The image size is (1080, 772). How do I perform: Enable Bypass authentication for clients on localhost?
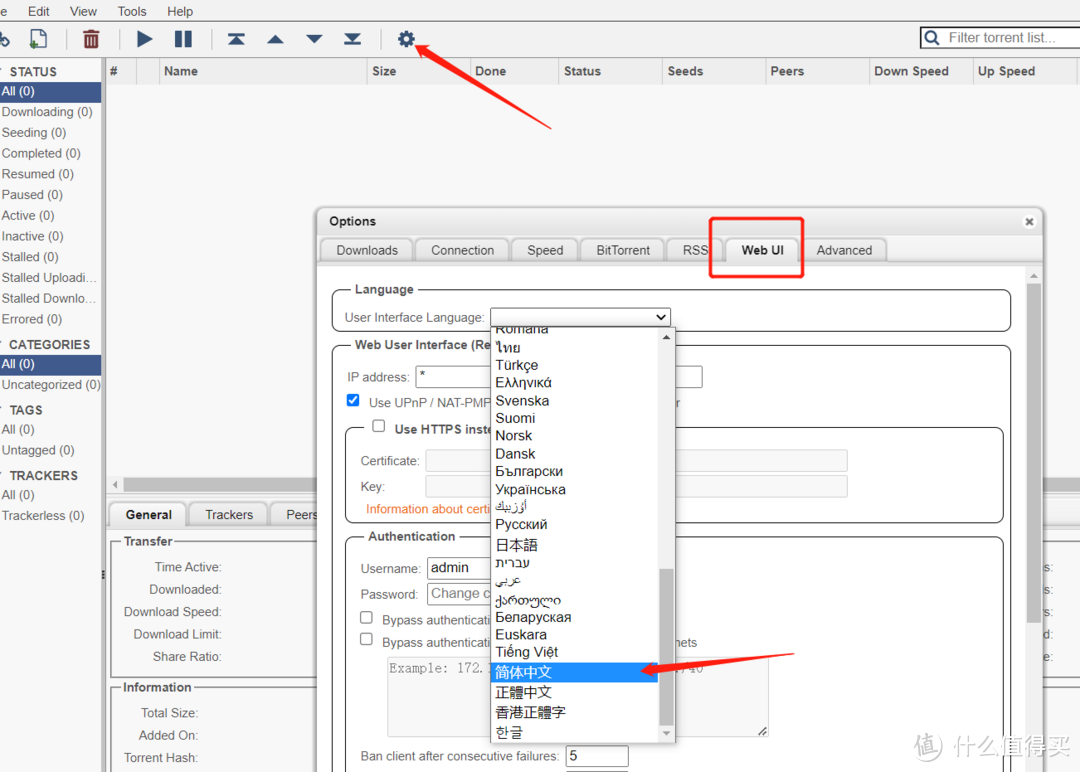[366, 617]
